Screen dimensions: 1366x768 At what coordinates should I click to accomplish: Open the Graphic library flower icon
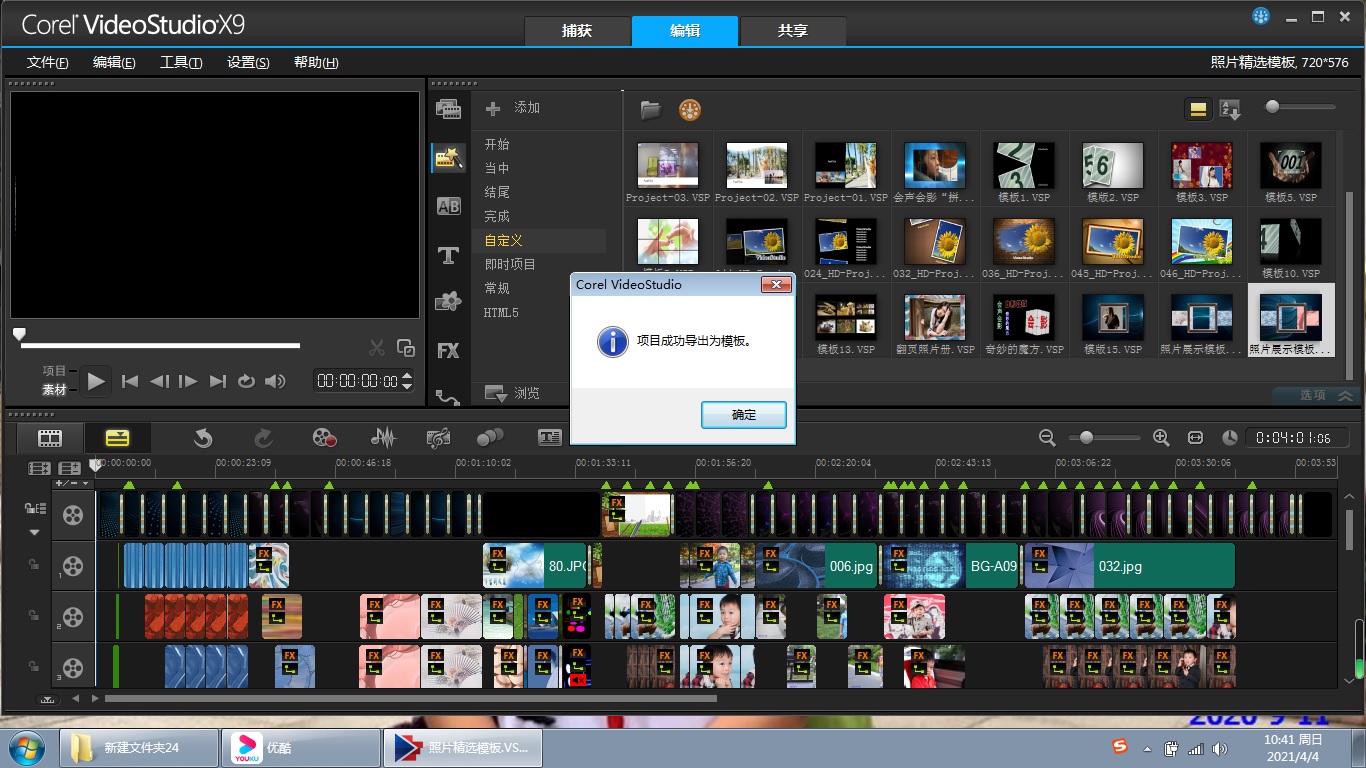pyautogui.click(x=448, y=301)
